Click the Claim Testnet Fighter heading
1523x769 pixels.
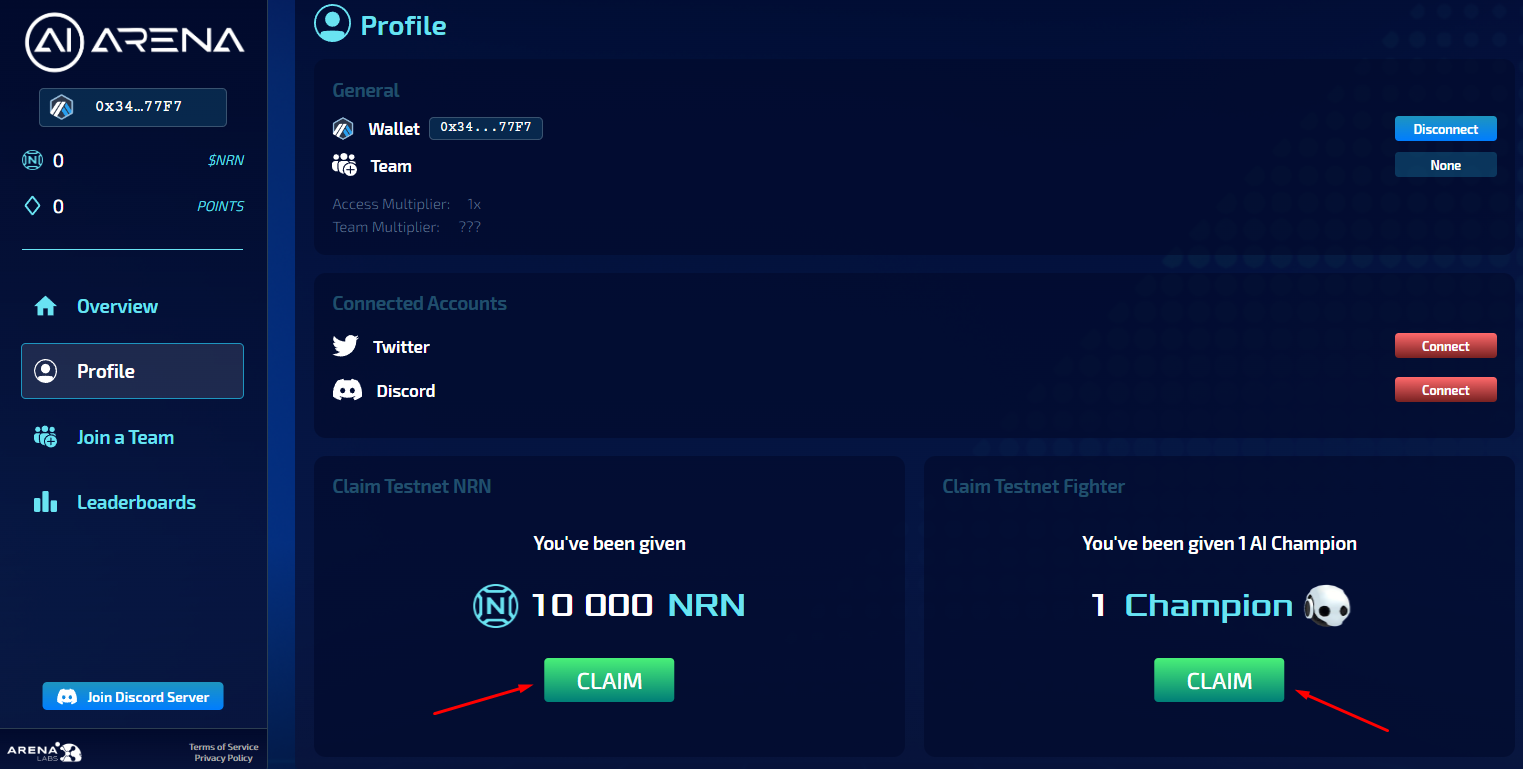[1033, 486]
